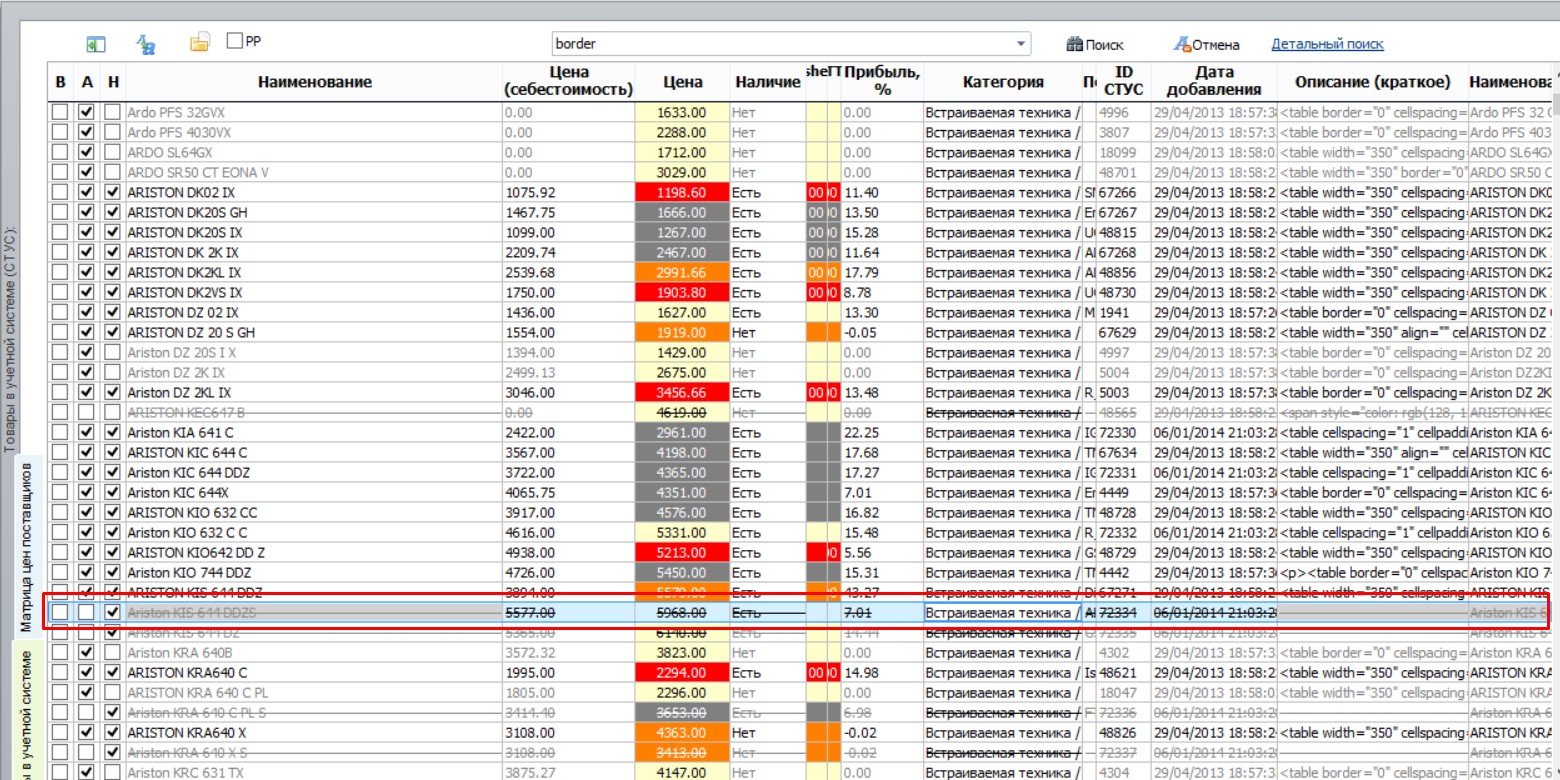The height and width of the screenshot is (780, 1560).
Task: Click the В column header
Action: [61, 82]
